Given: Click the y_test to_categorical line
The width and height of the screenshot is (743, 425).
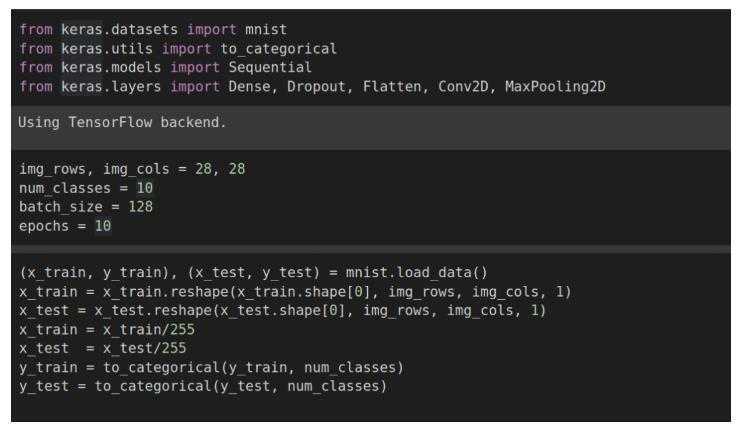Looking at the screenshot, I should click(203, 386).
